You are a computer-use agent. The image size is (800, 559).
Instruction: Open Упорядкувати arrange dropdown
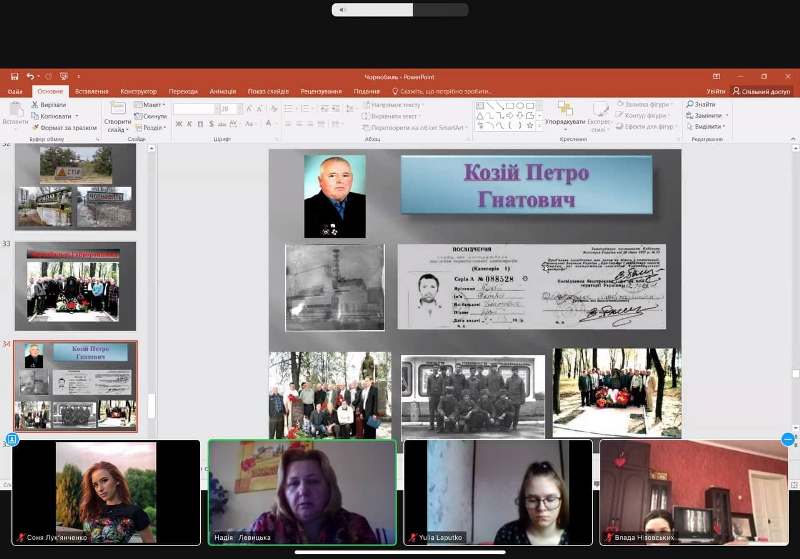coord(565,115)
